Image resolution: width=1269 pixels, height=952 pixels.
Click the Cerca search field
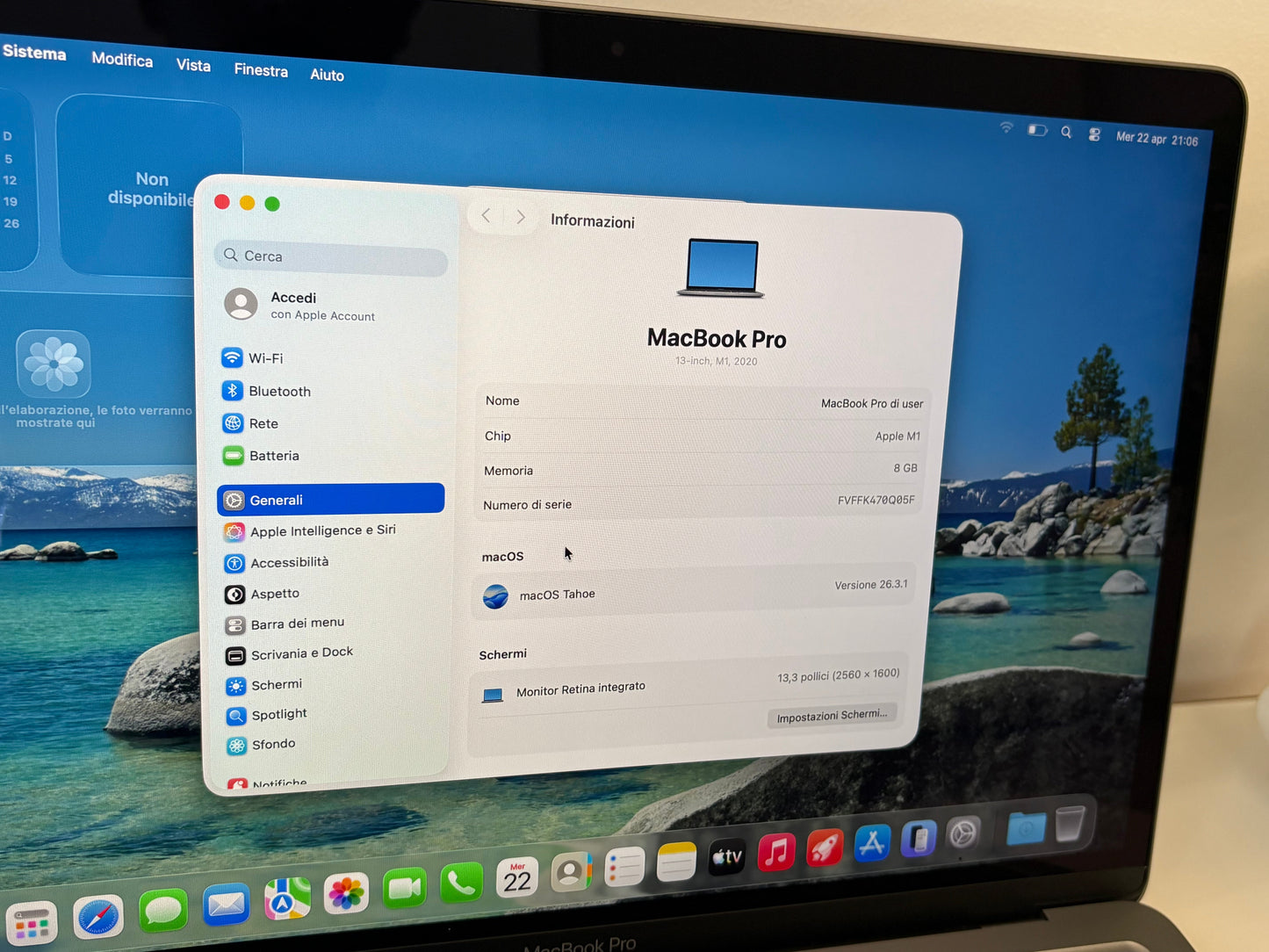331,257
